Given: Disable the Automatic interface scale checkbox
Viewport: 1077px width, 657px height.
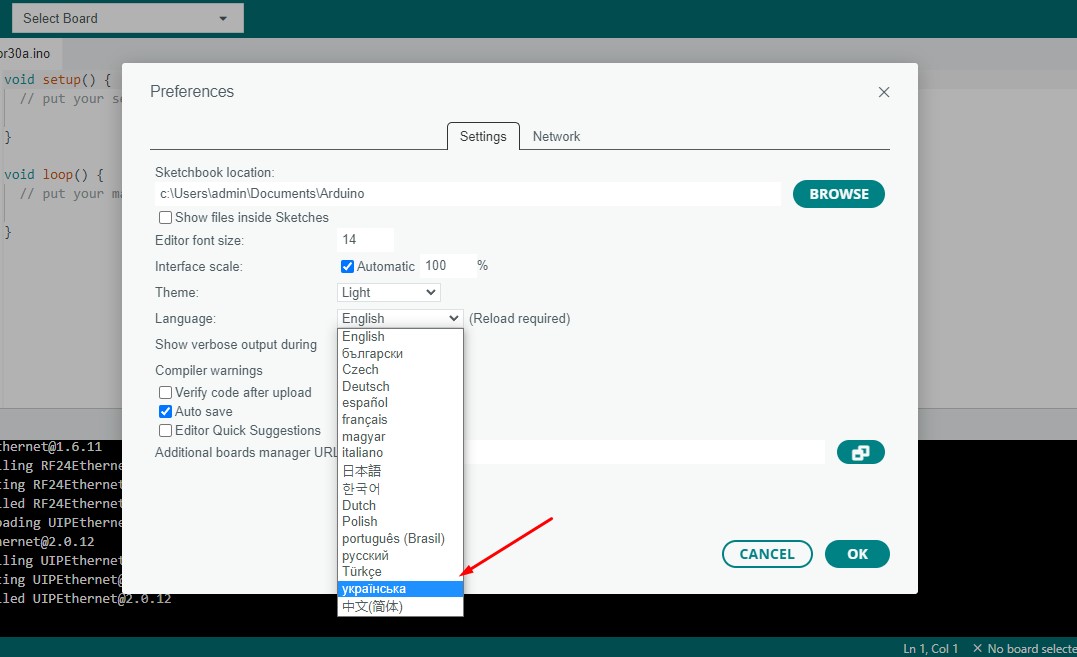Looking at the screenshot, I should point(348,266).
